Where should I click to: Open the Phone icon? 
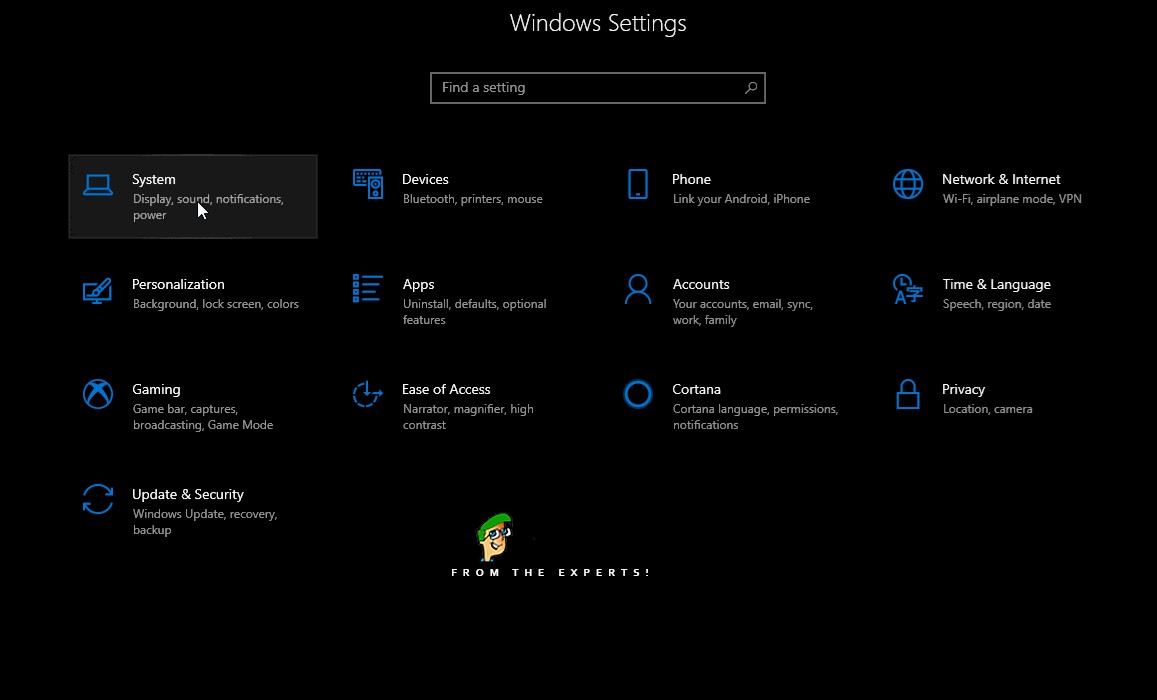[x=638, y=184]
